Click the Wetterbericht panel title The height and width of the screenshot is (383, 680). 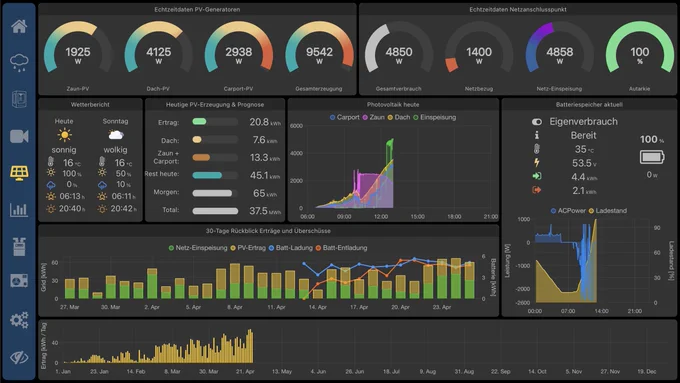(x=90, y=105)
